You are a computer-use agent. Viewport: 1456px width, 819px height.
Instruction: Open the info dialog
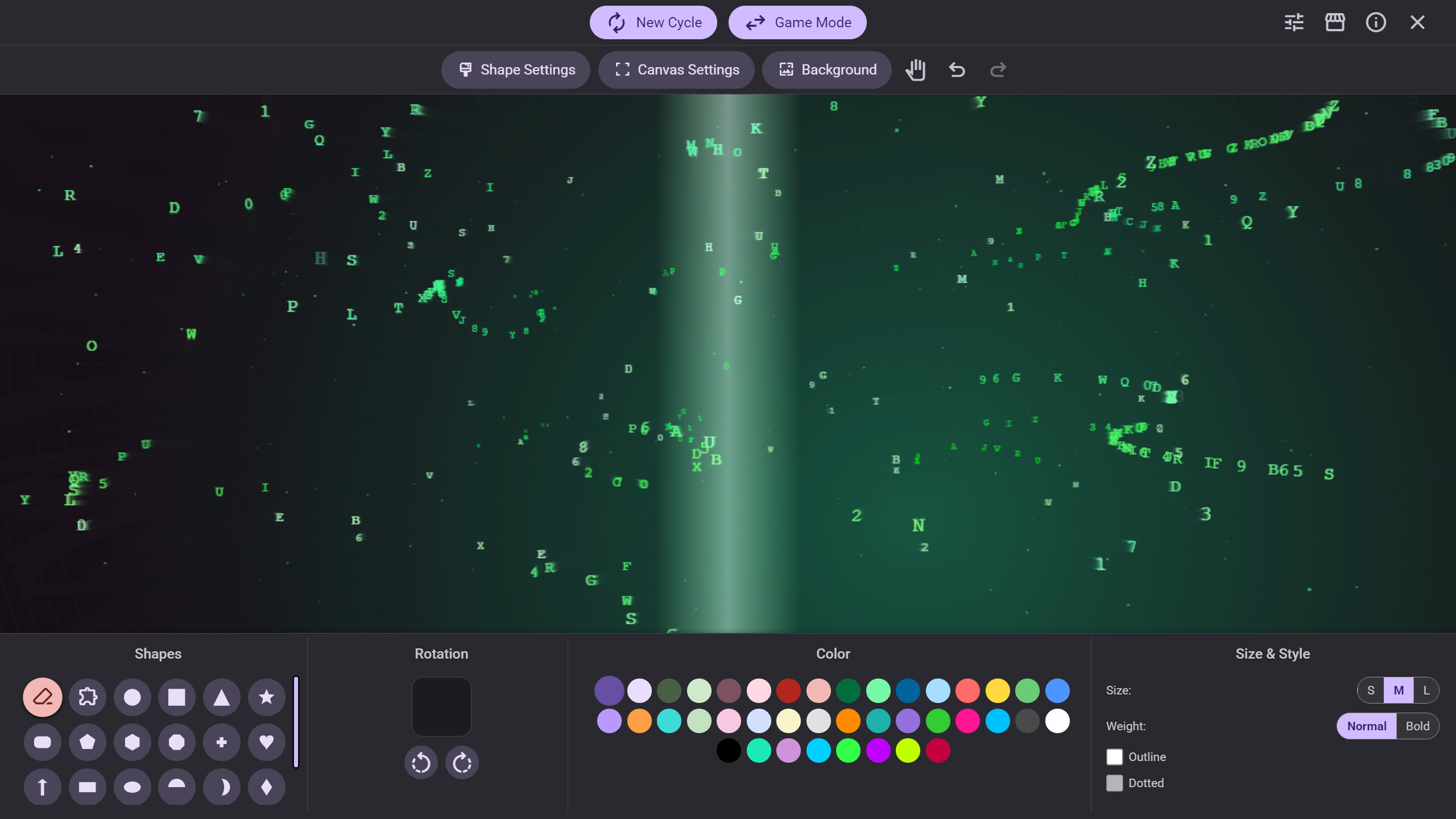tap(1376, 22)
